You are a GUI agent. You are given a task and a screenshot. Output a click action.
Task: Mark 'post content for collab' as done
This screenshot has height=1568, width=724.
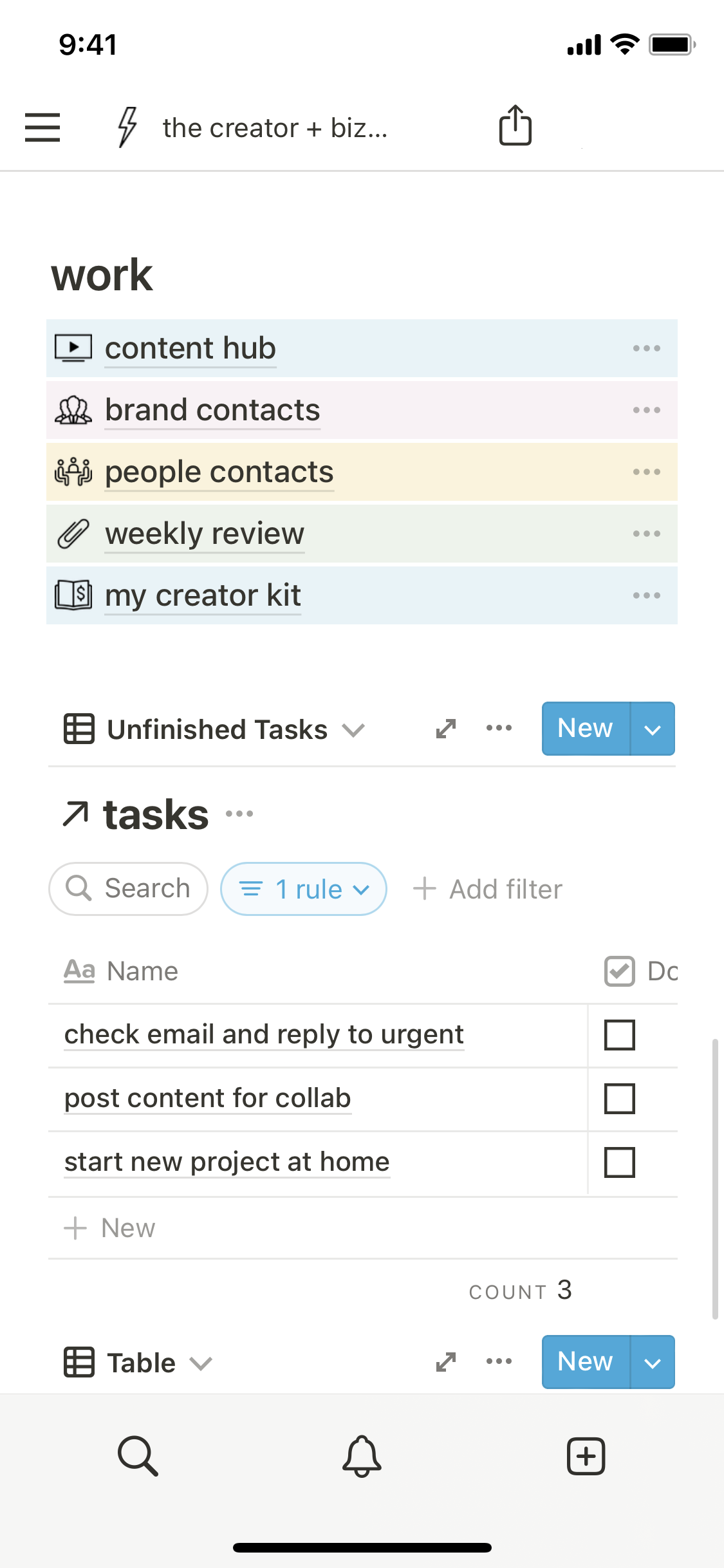[x=620, y=1099]
